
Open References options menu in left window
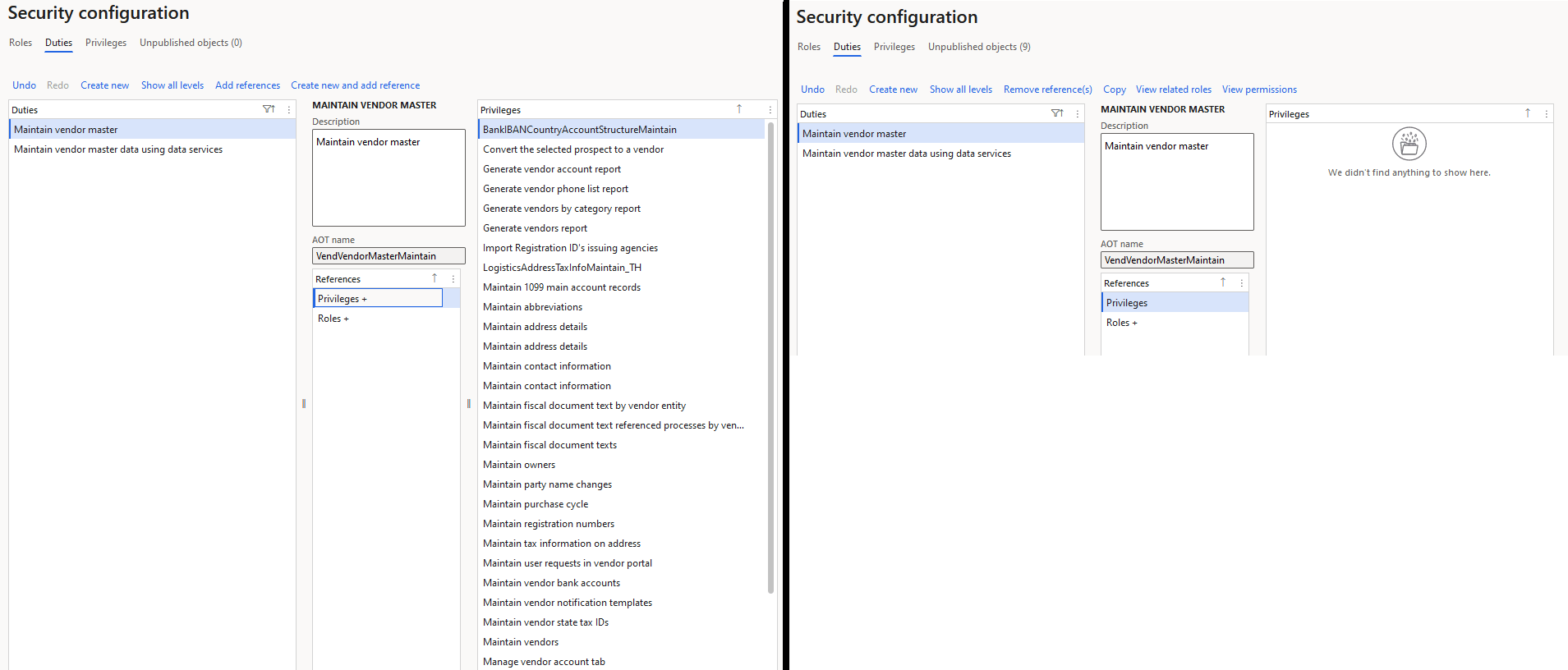coord(453,279)
